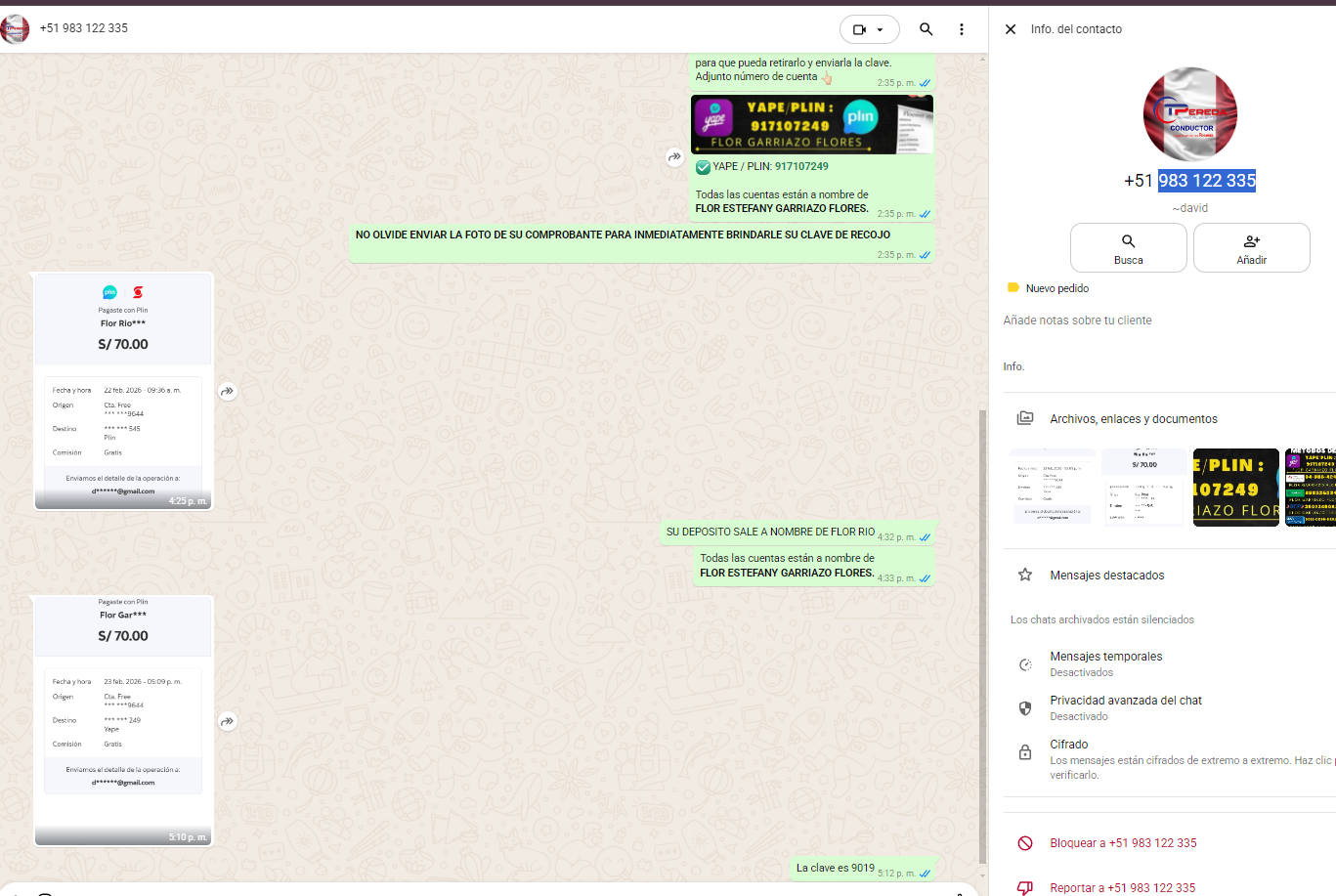Click the Nuevo pedido label tag
The width and height of the screenshot is (1336, 896).
[x=1056, y=288]
